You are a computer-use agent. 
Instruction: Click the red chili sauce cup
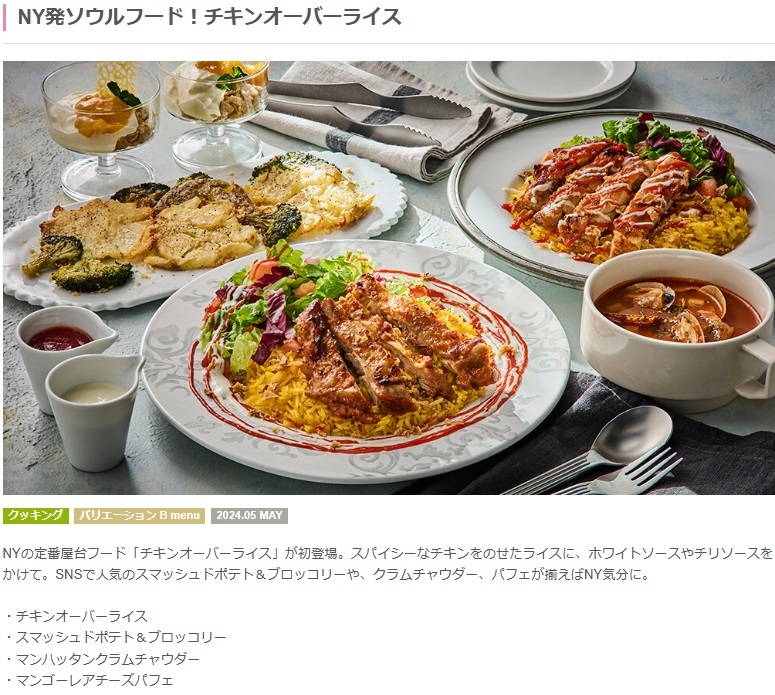click(62, 346)
